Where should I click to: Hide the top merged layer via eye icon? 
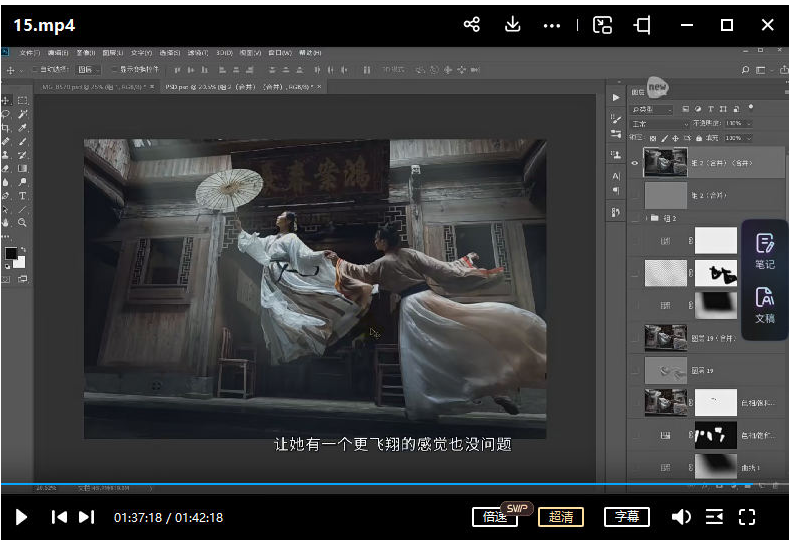click(x=634, y=163)
